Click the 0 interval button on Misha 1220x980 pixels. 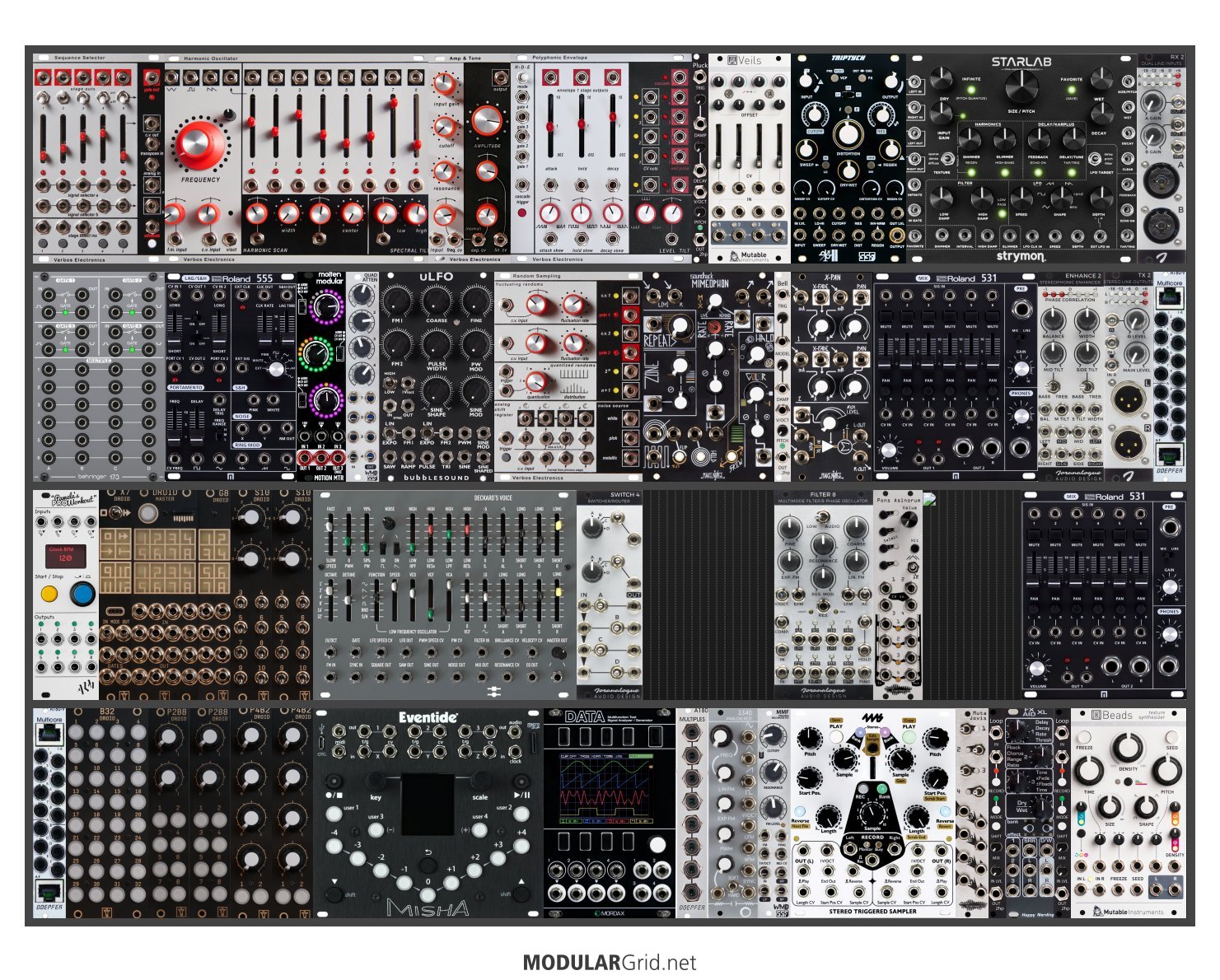pyautogui.click(x=428, y=896)
